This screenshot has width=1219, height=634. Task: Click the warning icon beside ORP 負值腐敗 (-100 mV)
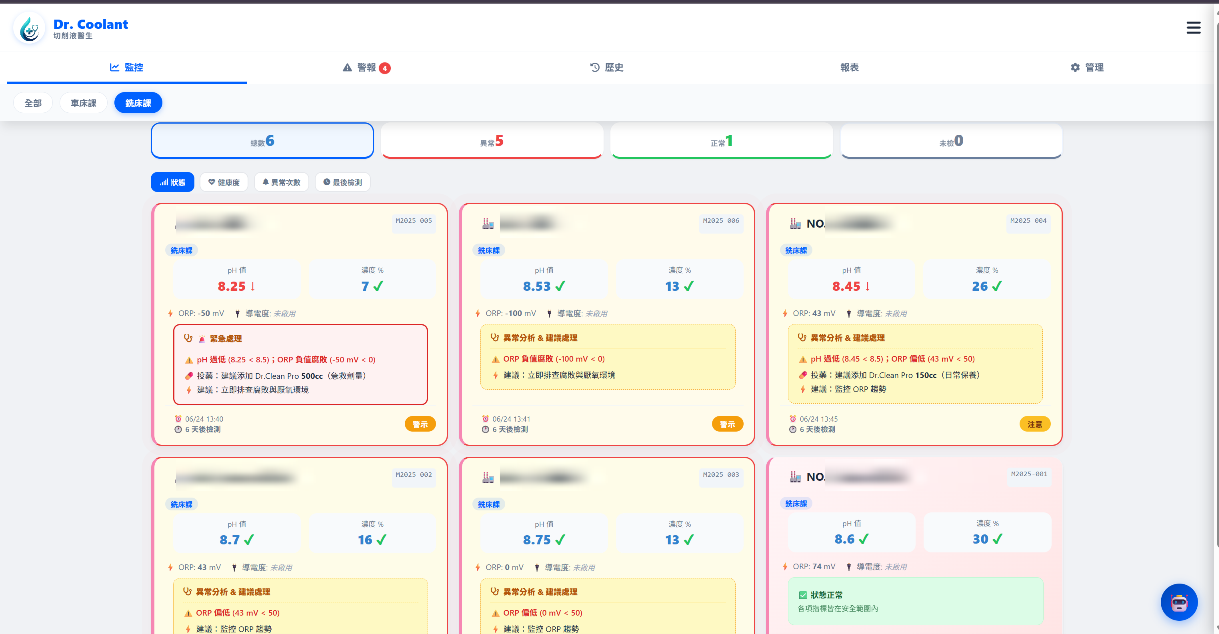point(496,359)
